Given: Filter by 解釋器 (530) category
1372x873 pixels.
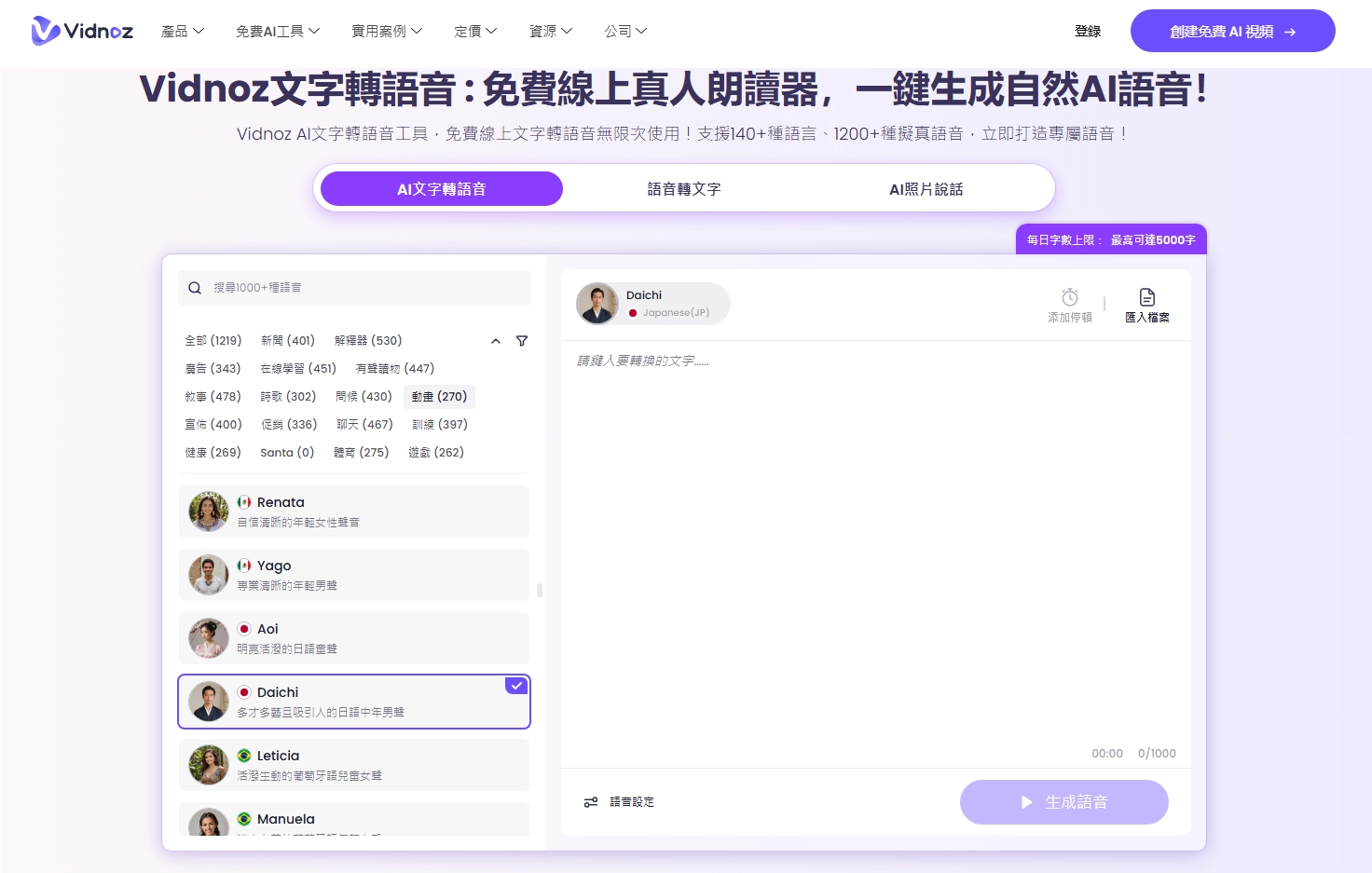Looking at the screenshot, I should coord(368,341).
